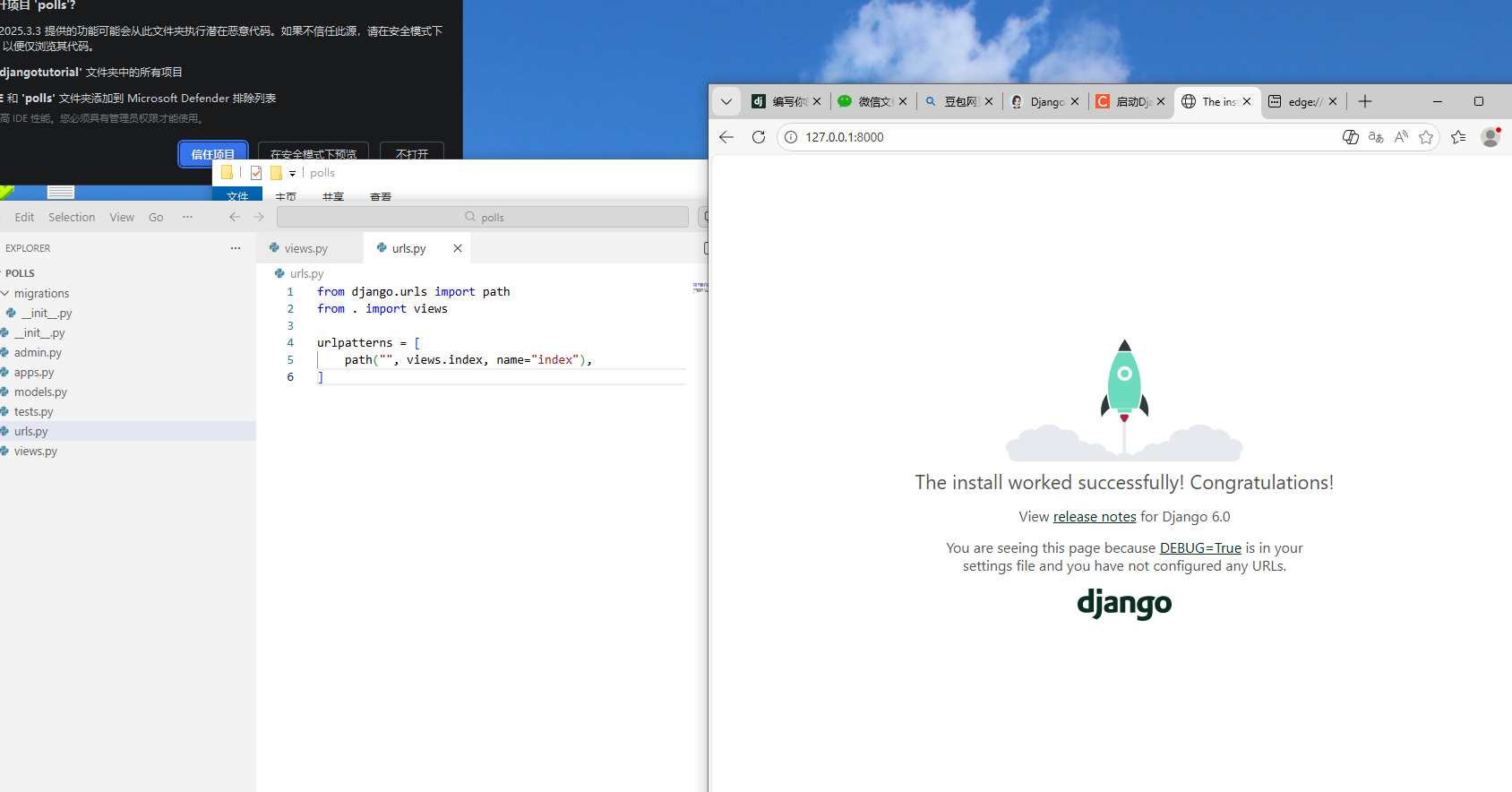1512x792 pixels.
Task: Click the 信任项目 (Trust Project) button
Action: (x=213, y=153)
